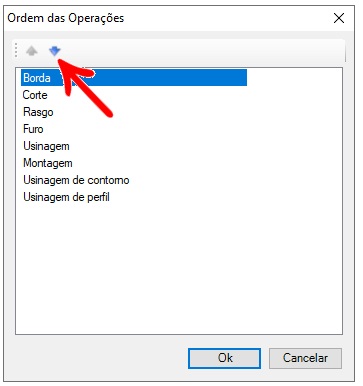Select the Borda operation
Image resolution: width=363 pixels, height=386 pixels.
click(x=134, y=78)
